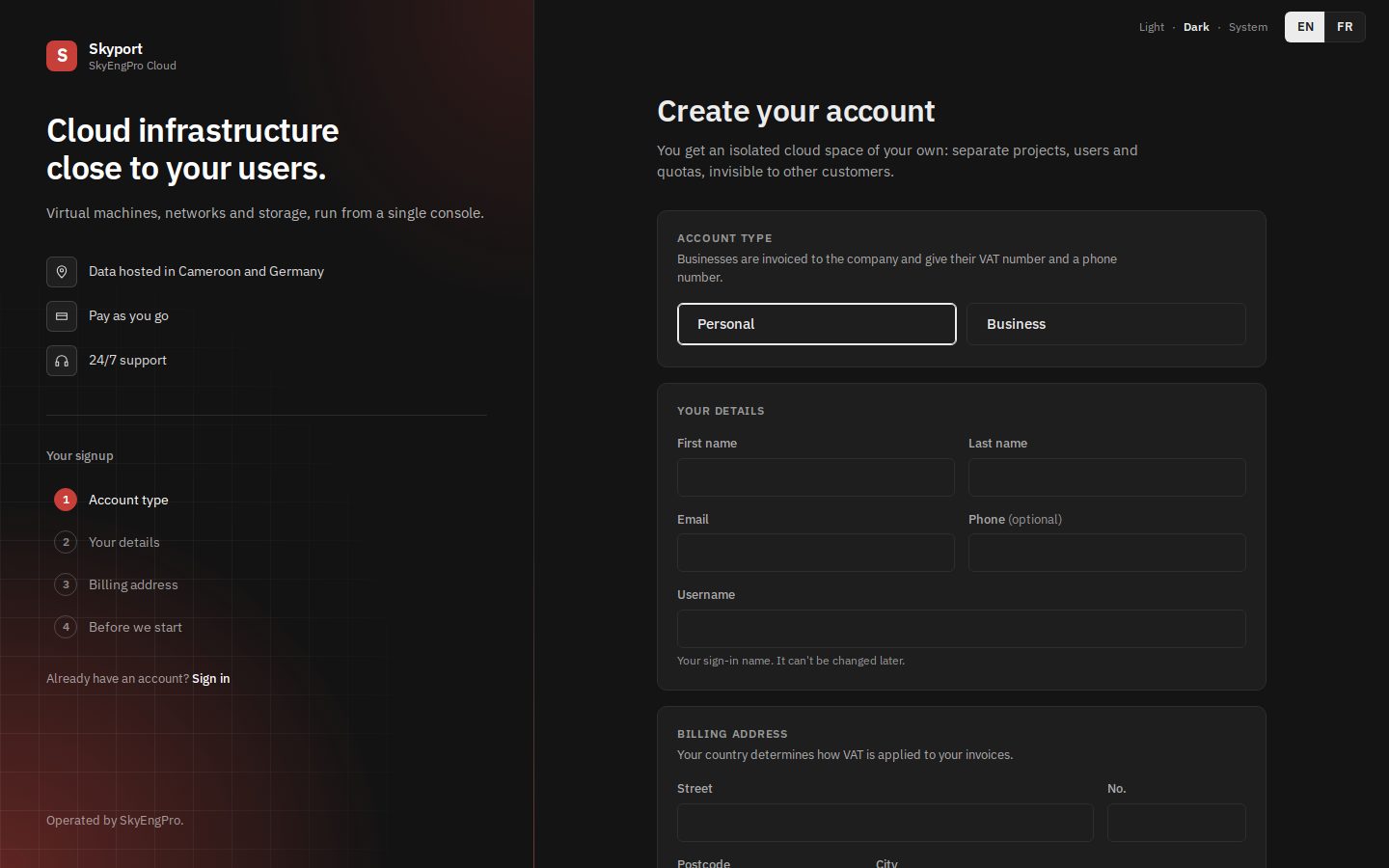Screen dimensions: 1389x868
Task: Focus the Last name field
Action: tap(1107, 477)
